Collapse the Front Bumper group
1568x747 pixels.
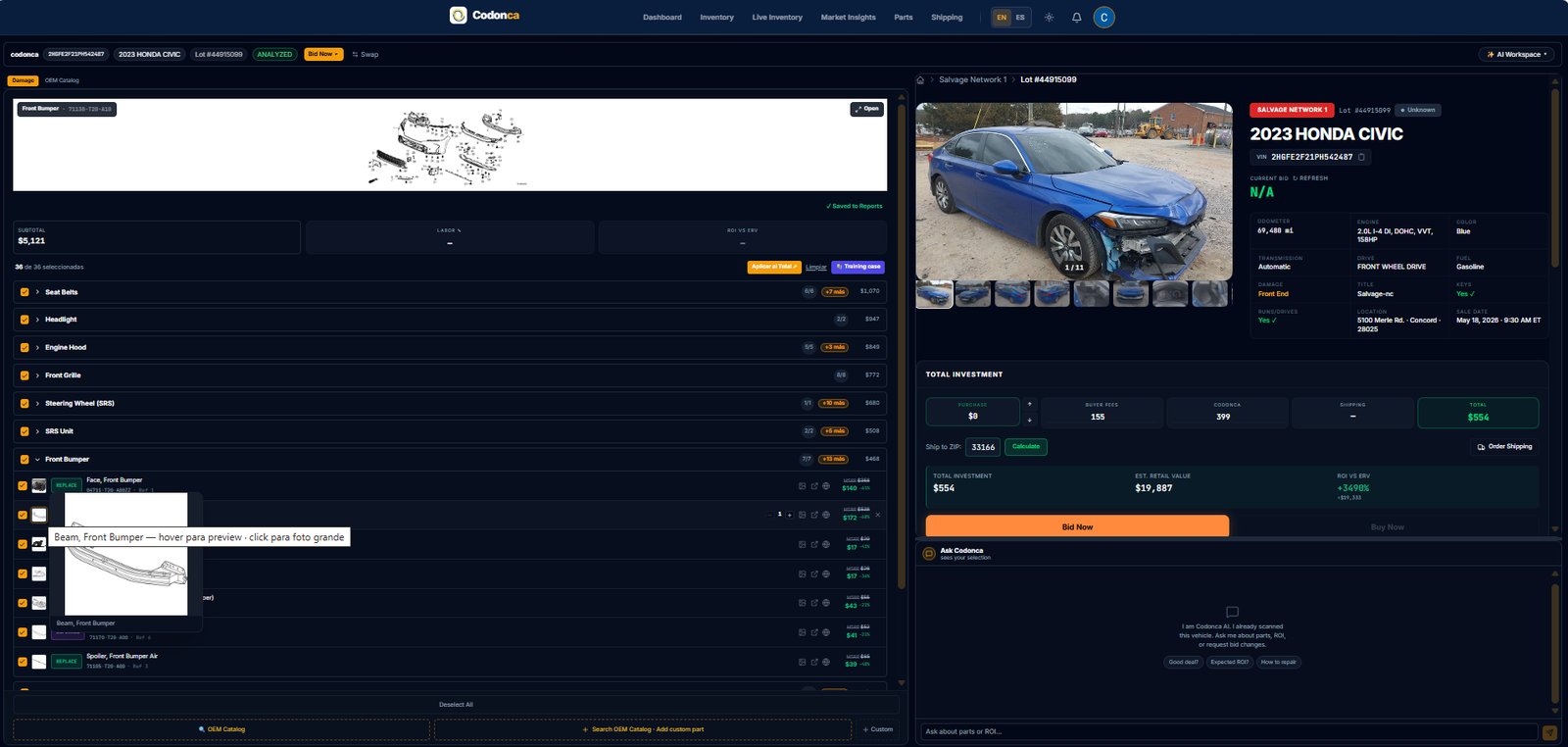coord(37,459)
